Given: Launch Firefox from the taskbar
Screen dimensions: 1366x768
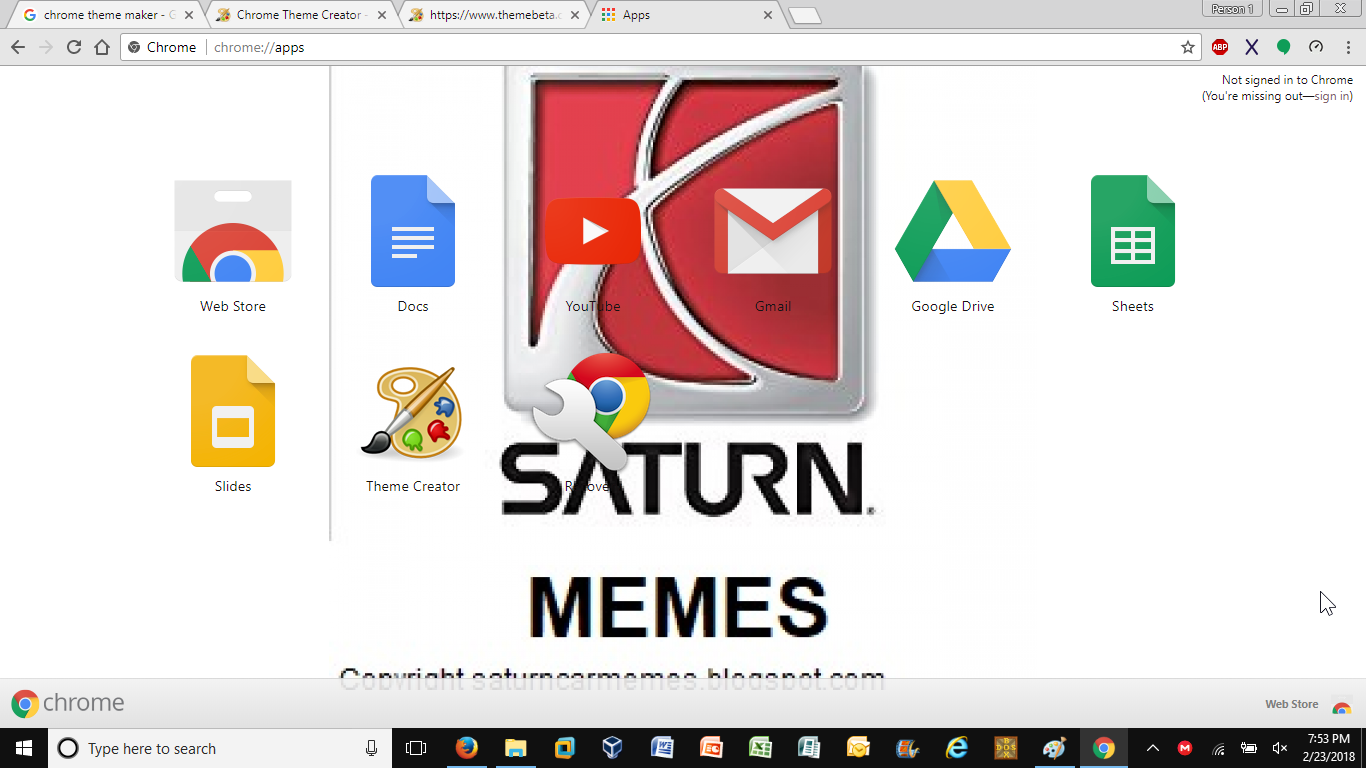Looking at the screenshot, I should click(x=466, y=748).
